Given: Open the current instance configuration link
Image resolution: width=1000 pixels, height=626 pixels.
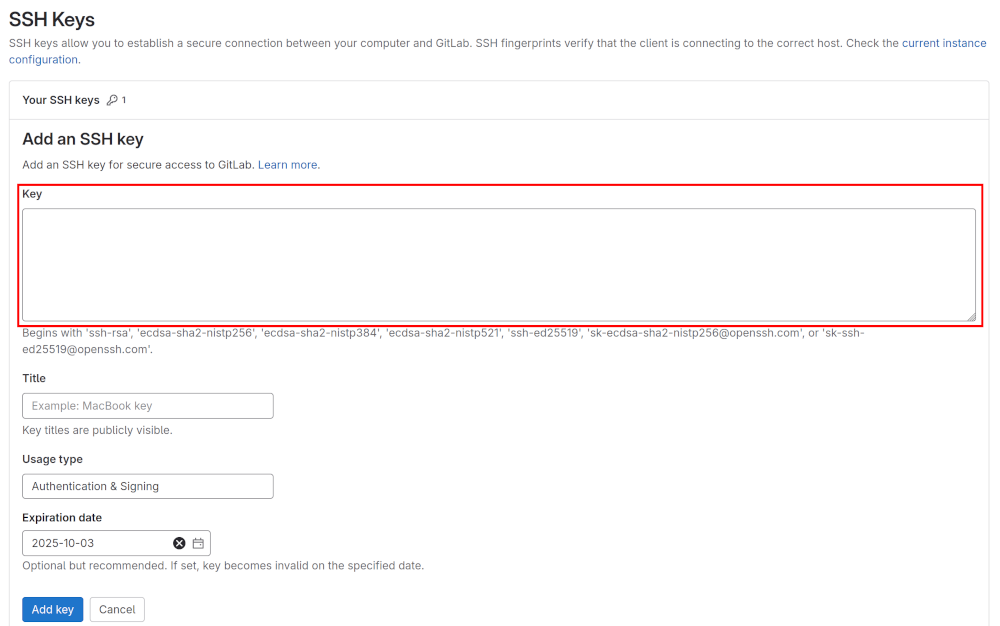Looking at the screenshot, I should click(x=944, y=43).
